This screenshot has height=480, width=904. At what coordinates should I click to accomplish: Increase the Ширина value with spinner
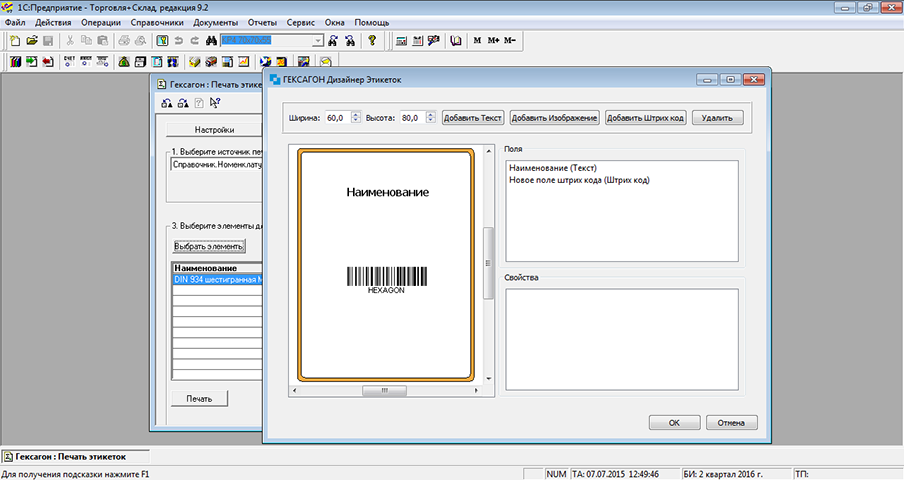coord(355,115)
